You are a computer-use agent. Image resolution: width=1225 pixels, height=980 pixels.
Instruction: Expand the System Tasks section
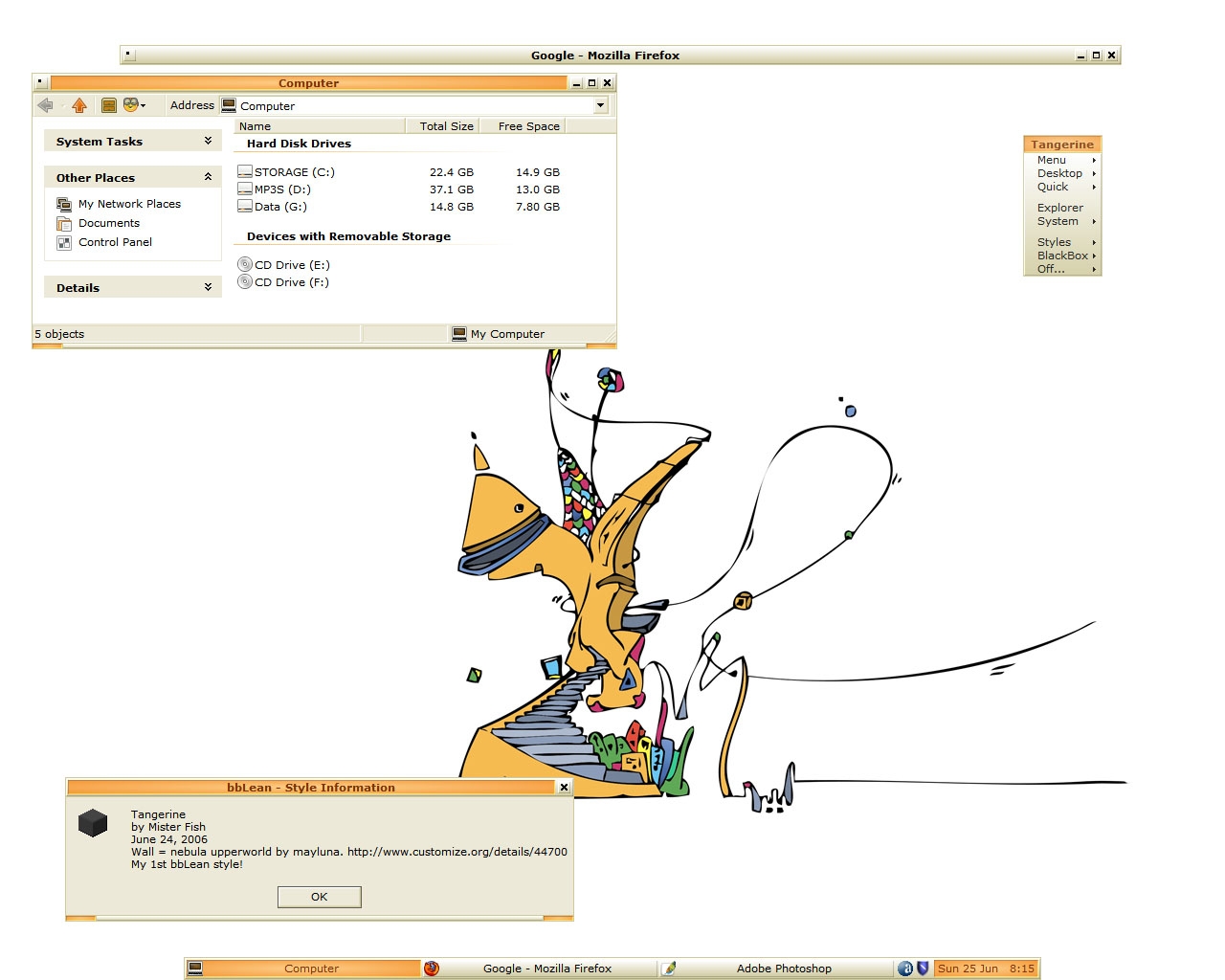coord(208,141)
